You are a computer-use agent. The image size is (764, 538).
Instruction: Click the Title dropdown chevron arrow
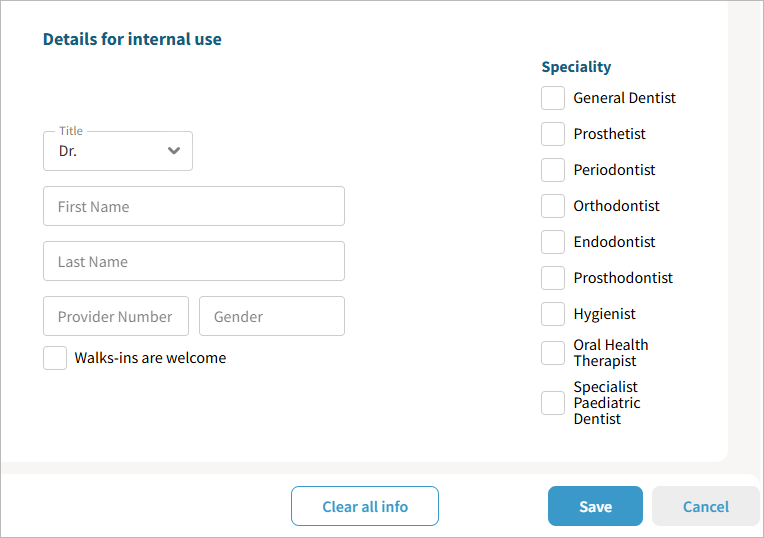click(174, 151)
